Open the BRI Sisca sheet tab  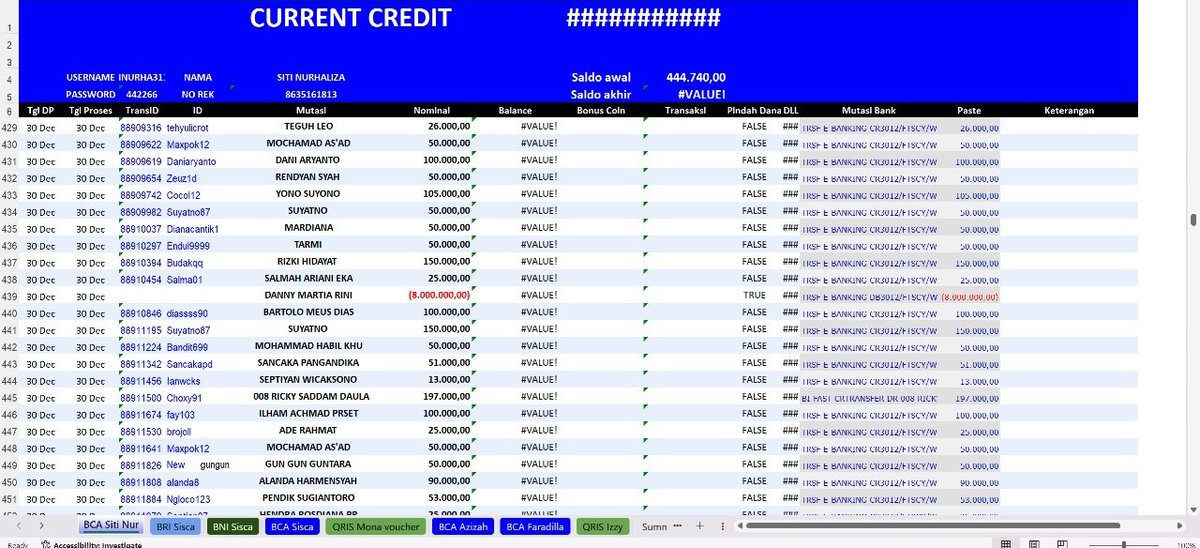point(174,525)
